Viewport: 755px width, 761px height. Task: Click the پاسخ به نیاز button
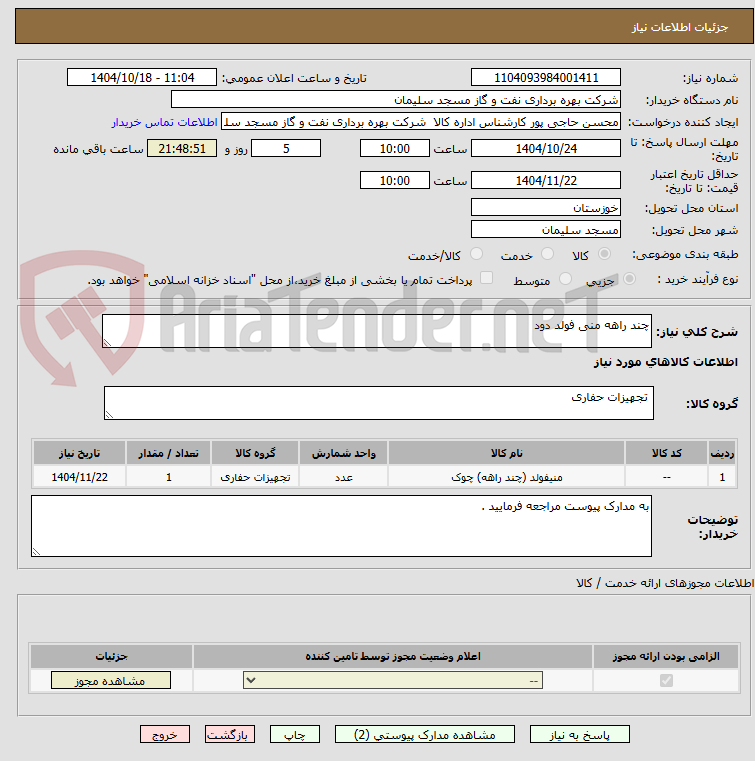[x=579, y=734]
